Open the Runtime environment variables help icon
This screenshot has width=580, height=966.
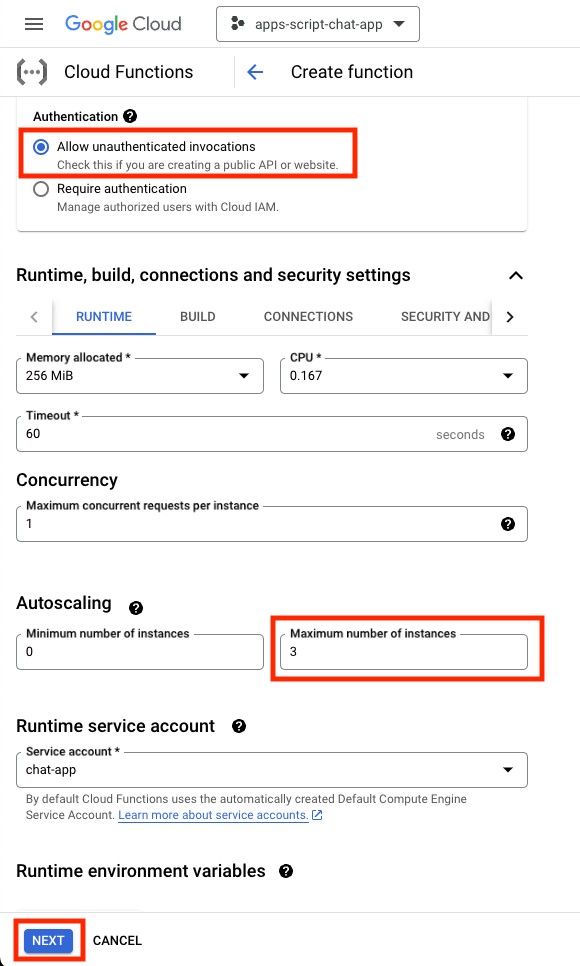click(286, 871)
